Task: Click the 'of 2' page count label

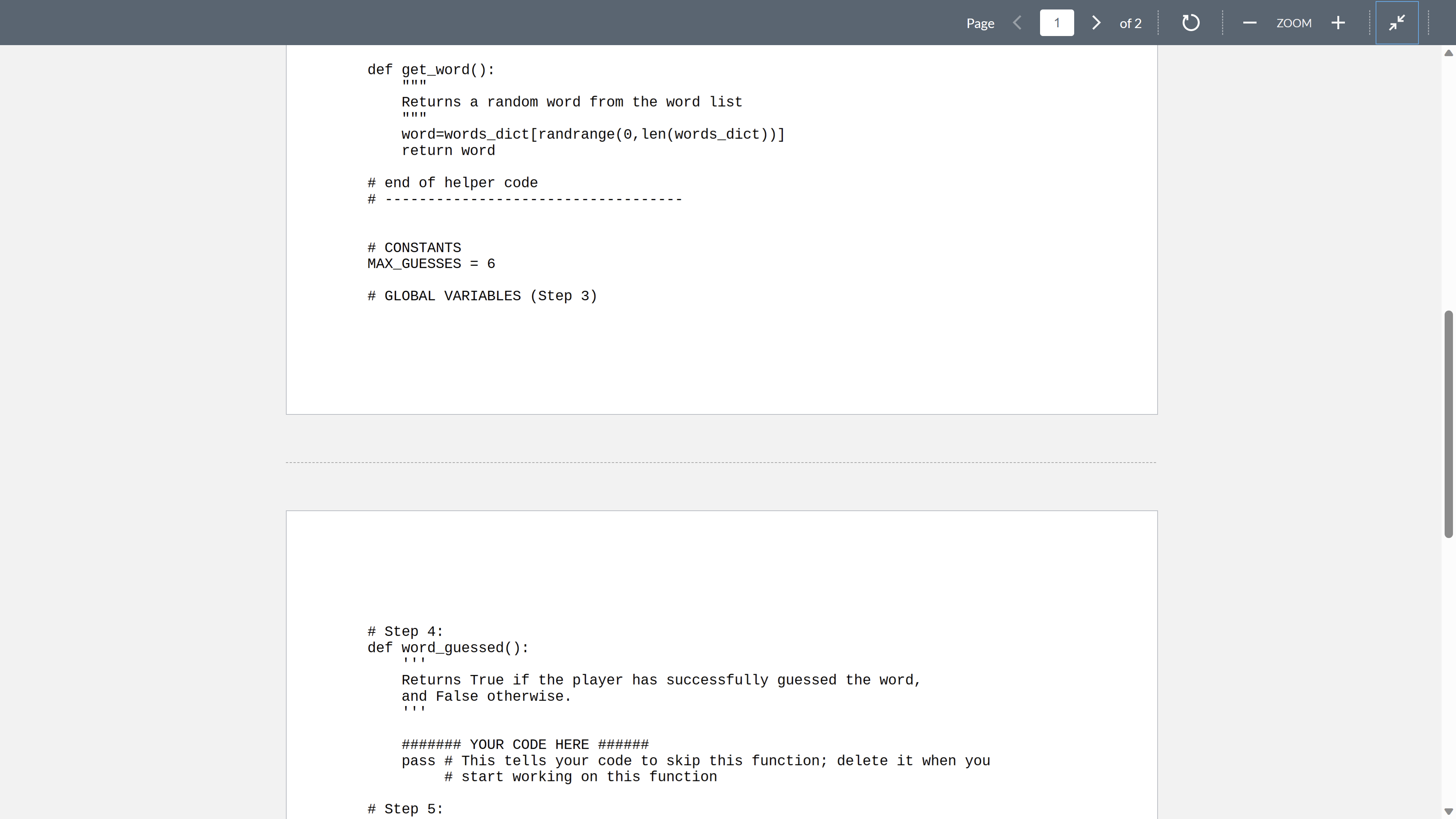Action: (x=1130, y=23)
